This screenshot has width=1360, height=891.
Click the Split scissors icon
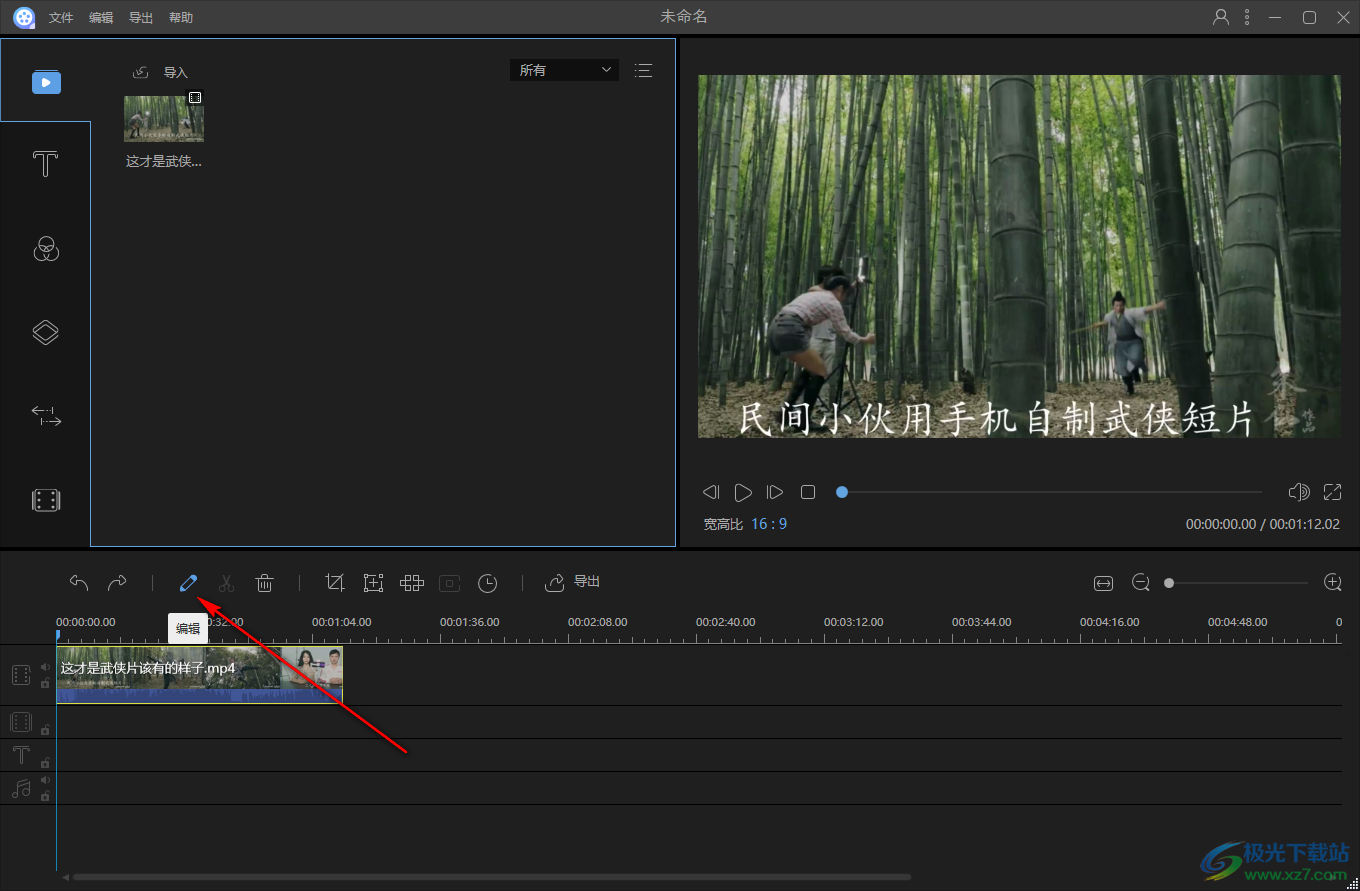click(226, 582)
